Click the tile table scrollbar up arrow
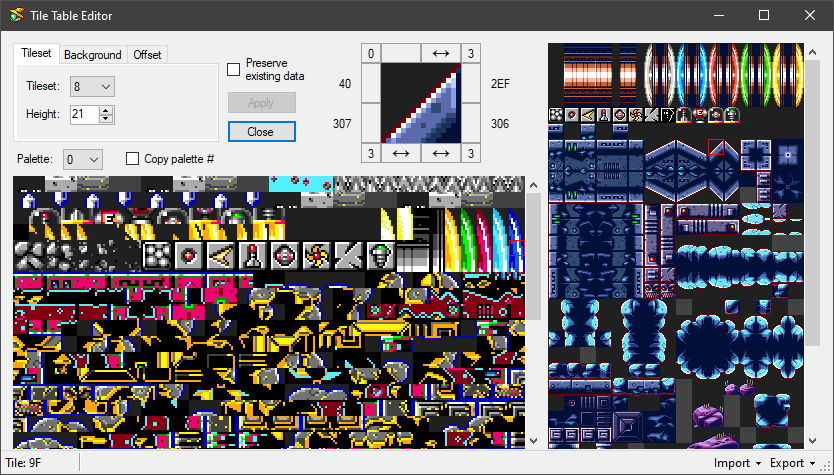Screen dimensions: 834x475 tap(812, 52)
